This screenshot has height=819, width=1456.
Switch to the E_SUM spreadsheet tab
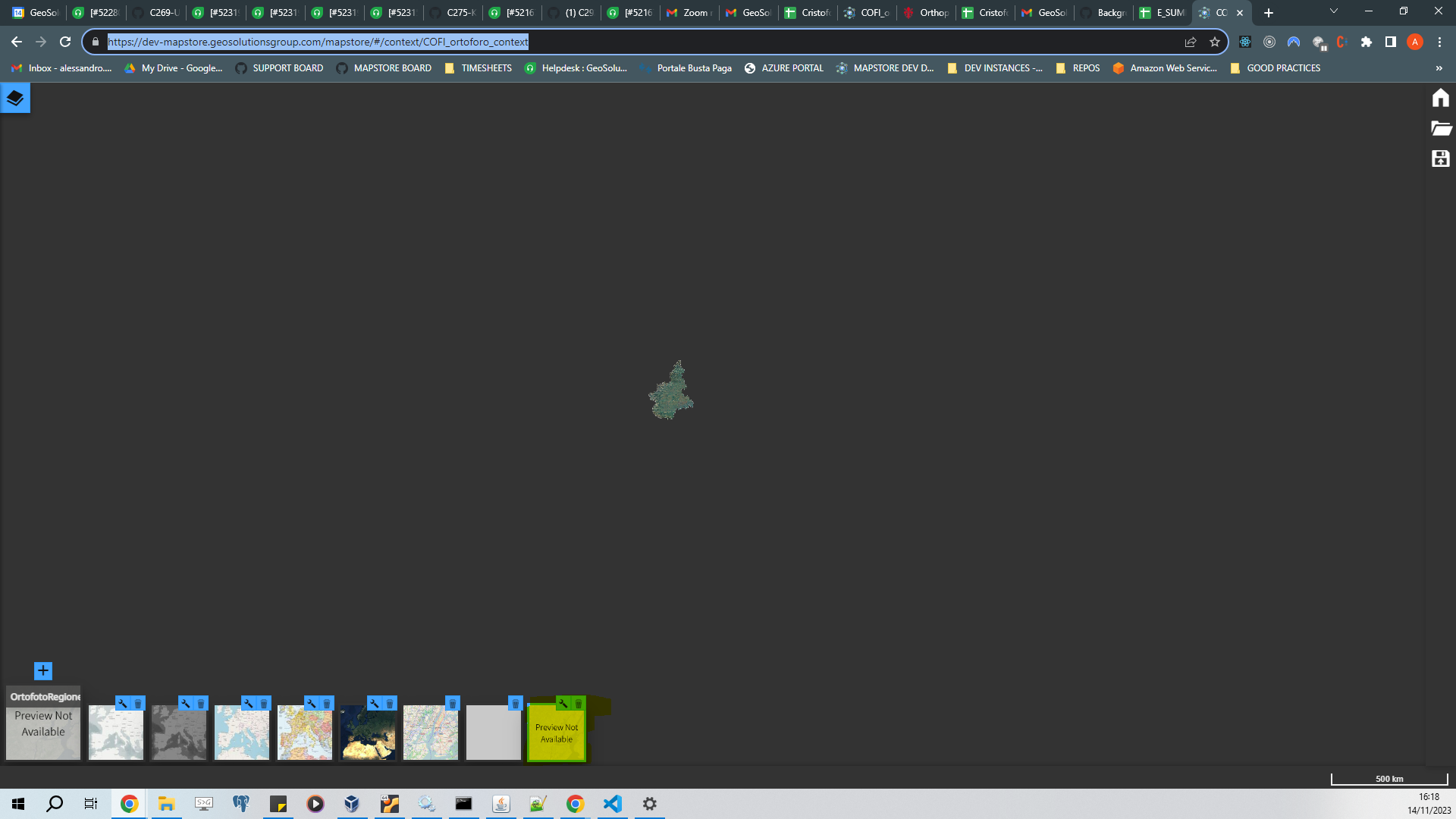coord(1163,13)
